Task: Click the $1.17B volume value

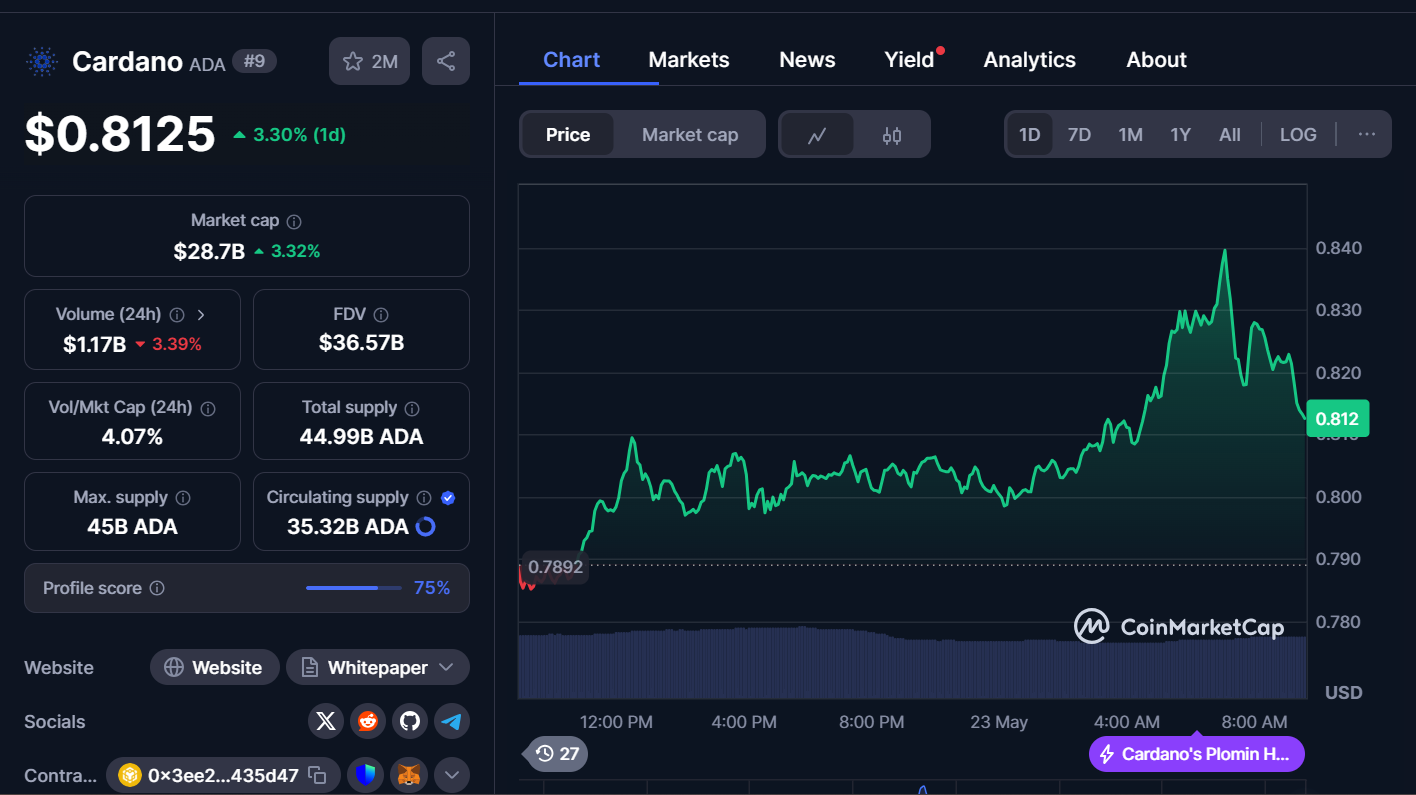Action: coord(94,344)
